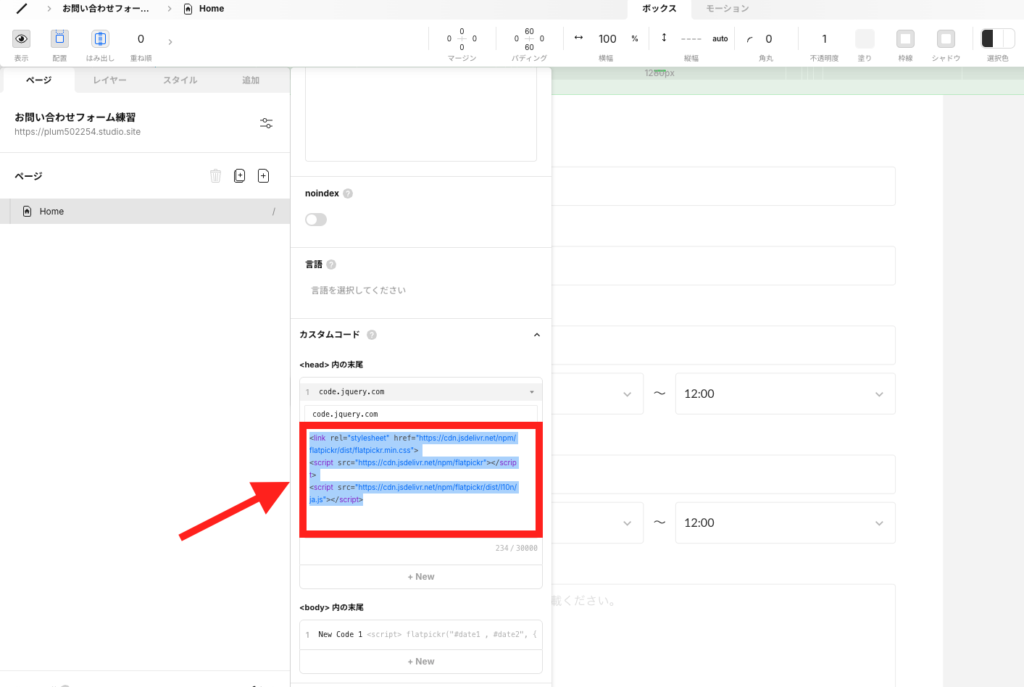Click the pencil editor icon in the top bar

tap(22, 8)
